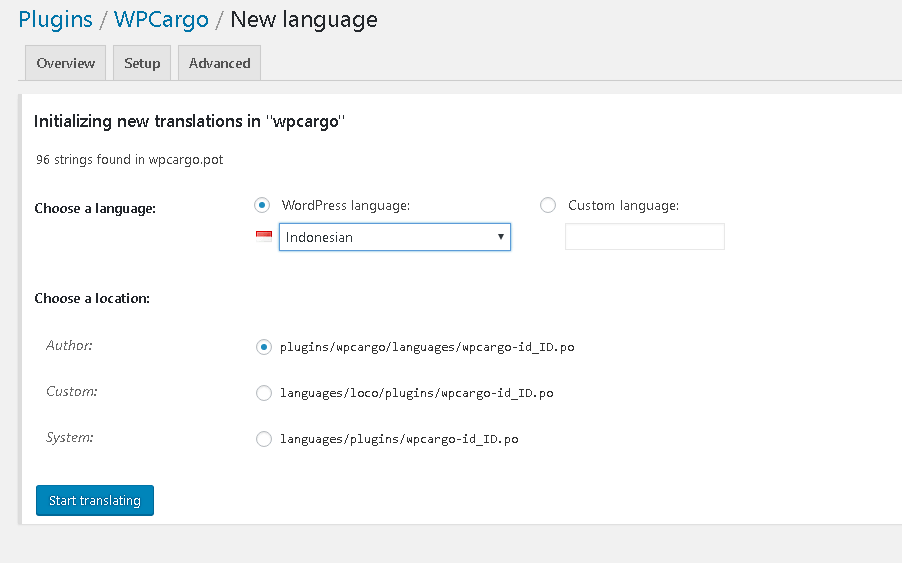Select the WordPress language radio button

pyautogui.click(x=262, y=205)
